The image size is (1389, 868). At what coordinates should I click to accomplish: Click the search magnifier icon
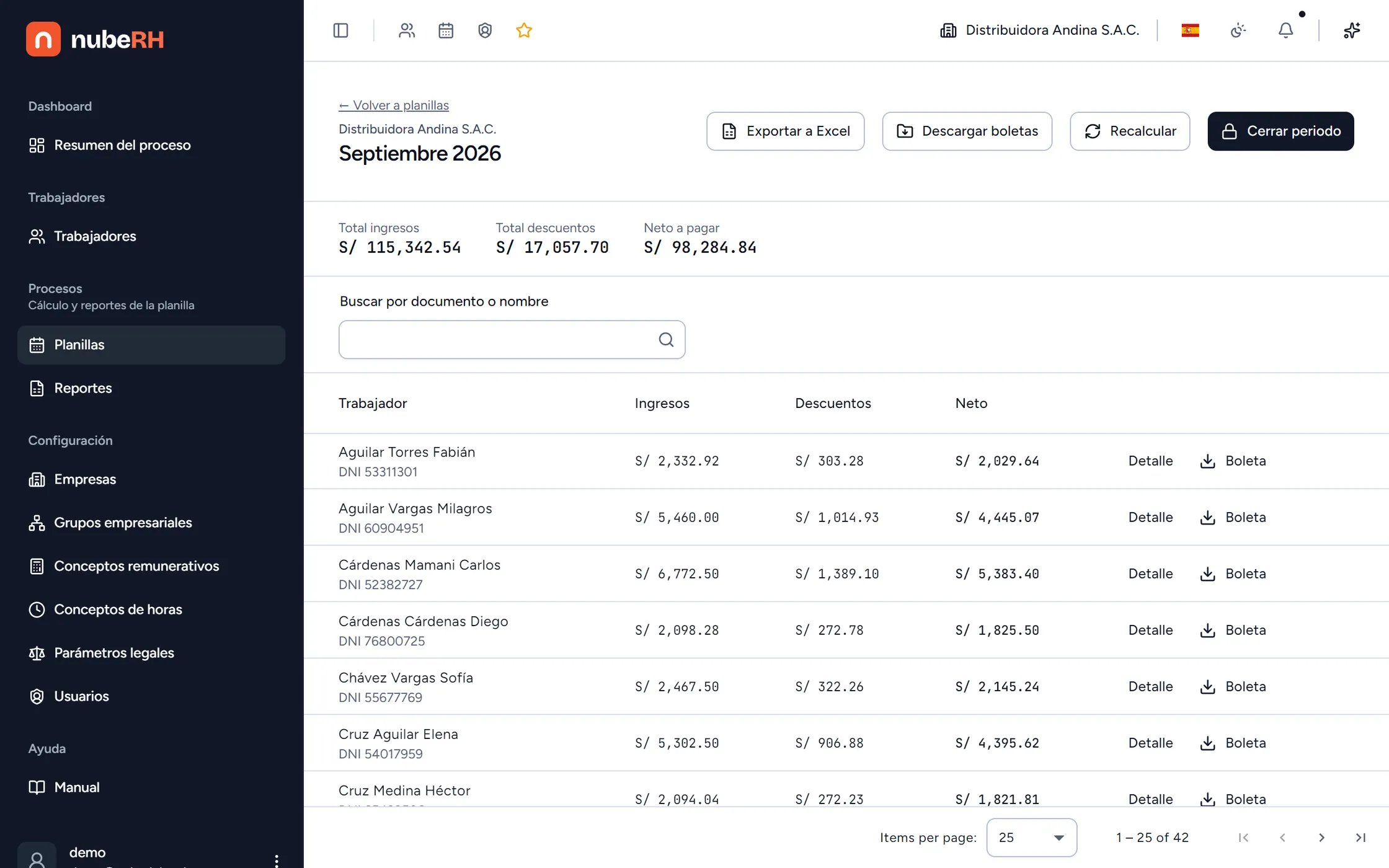tap(666, 340)
